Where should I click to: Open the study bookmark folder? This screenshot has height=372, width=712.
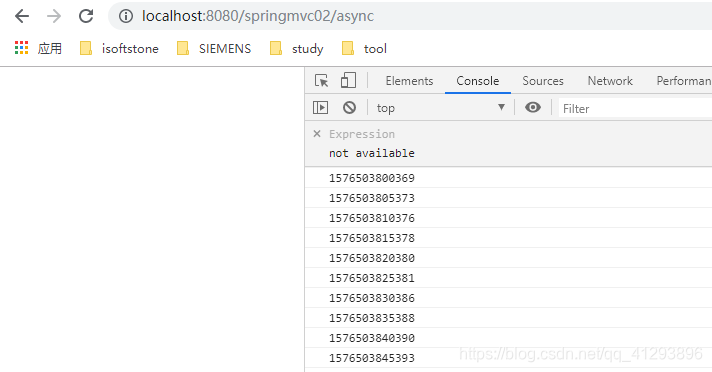297,49
